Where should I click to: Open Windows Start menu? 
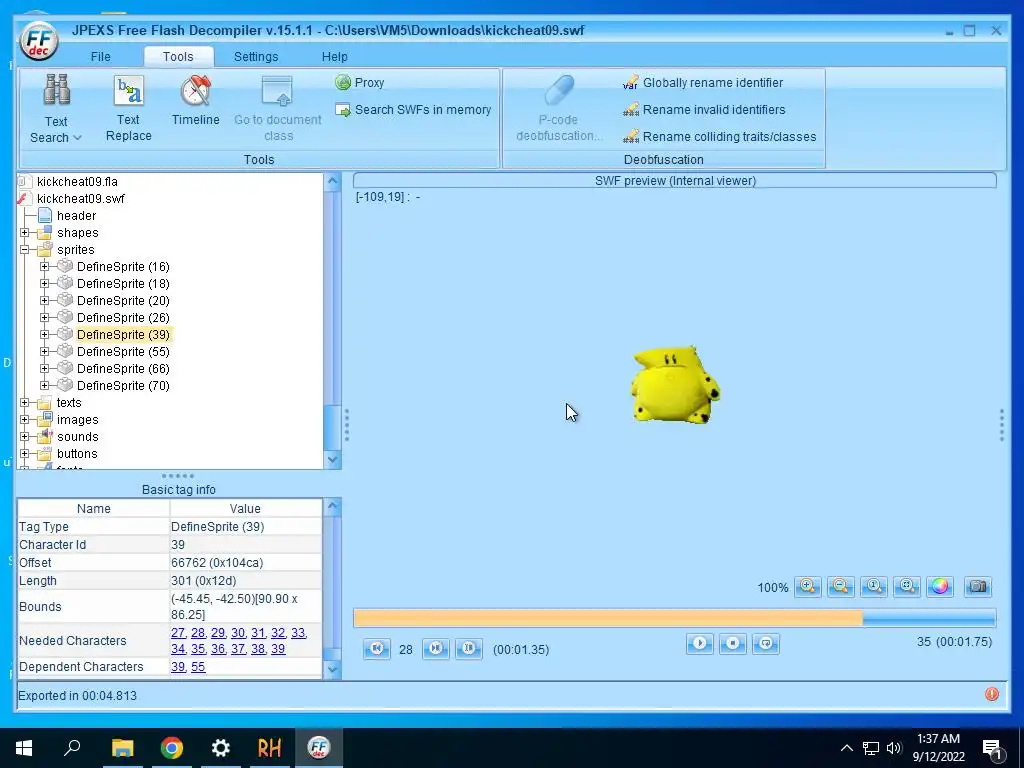[x=24, y=748]
